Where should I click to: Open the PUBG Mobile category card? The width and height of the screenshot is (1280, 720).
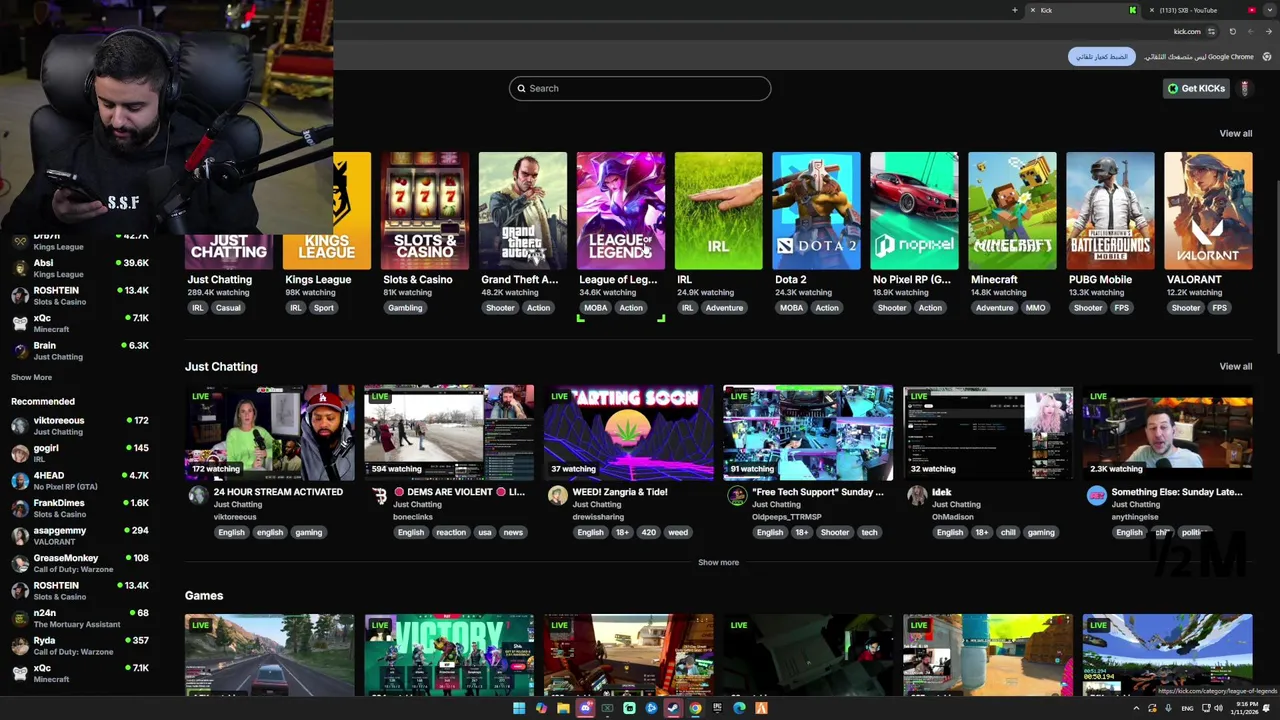[x=1110, y=211]
